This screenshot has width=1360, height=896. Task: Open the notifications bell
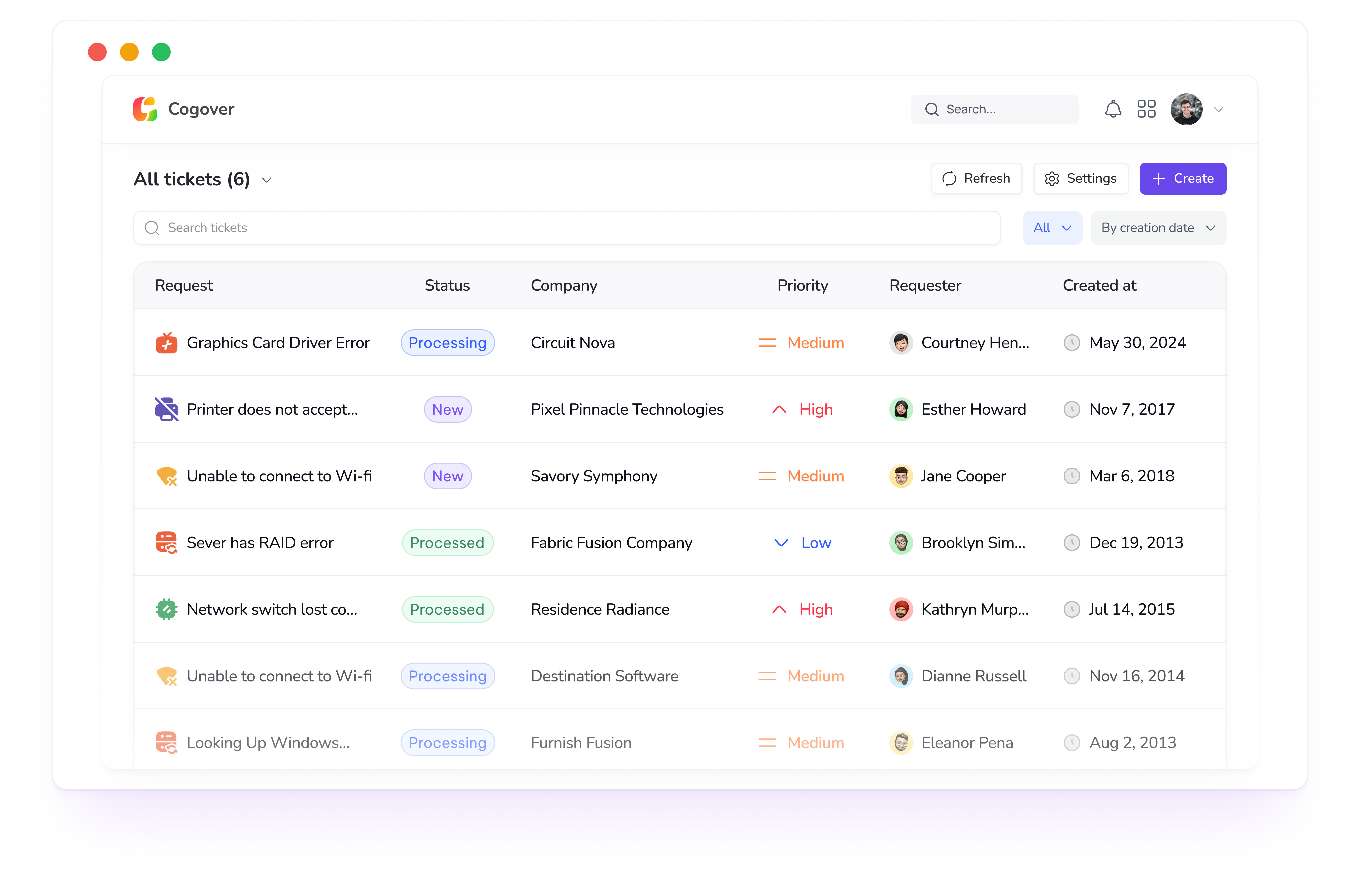(x=1113, y=109)
